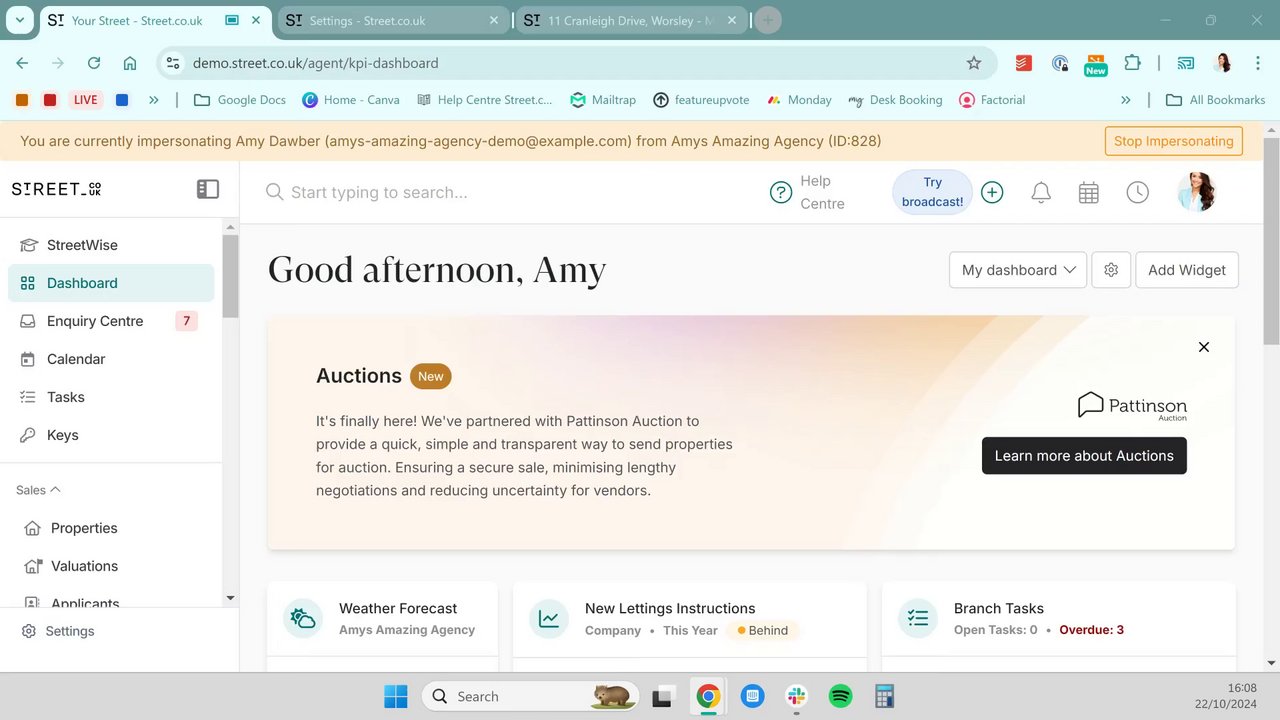The width and height of the screenshot is (1280, 720).
Task: Open Calculator from the taskbar
Action: pos(884,697)
